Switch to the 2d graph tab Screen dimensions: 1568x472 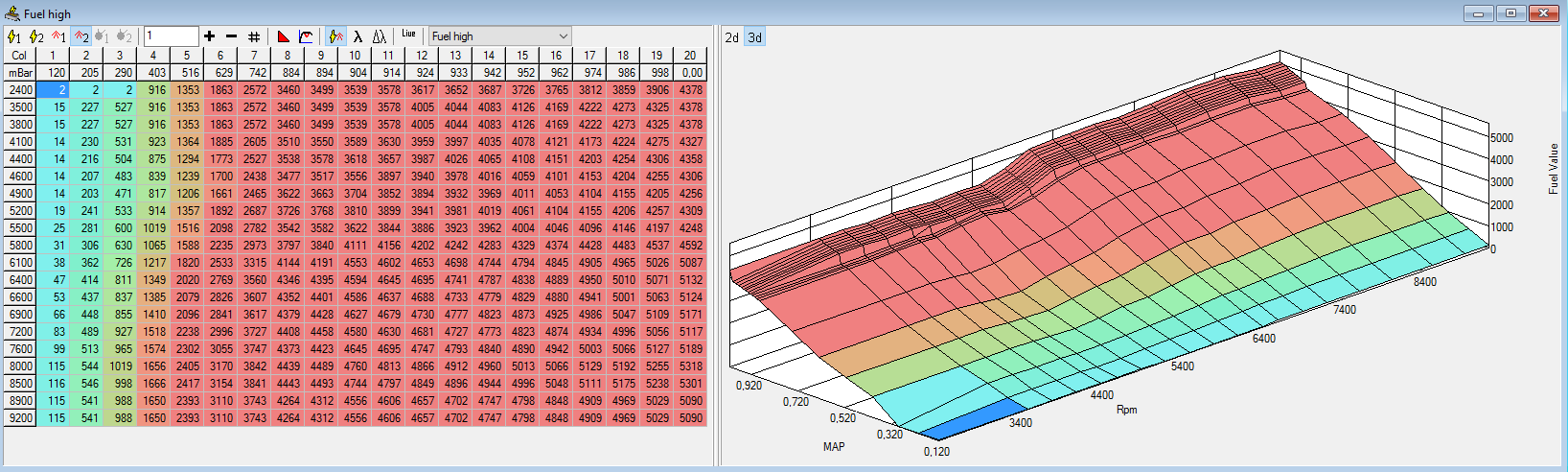[731, 37]
